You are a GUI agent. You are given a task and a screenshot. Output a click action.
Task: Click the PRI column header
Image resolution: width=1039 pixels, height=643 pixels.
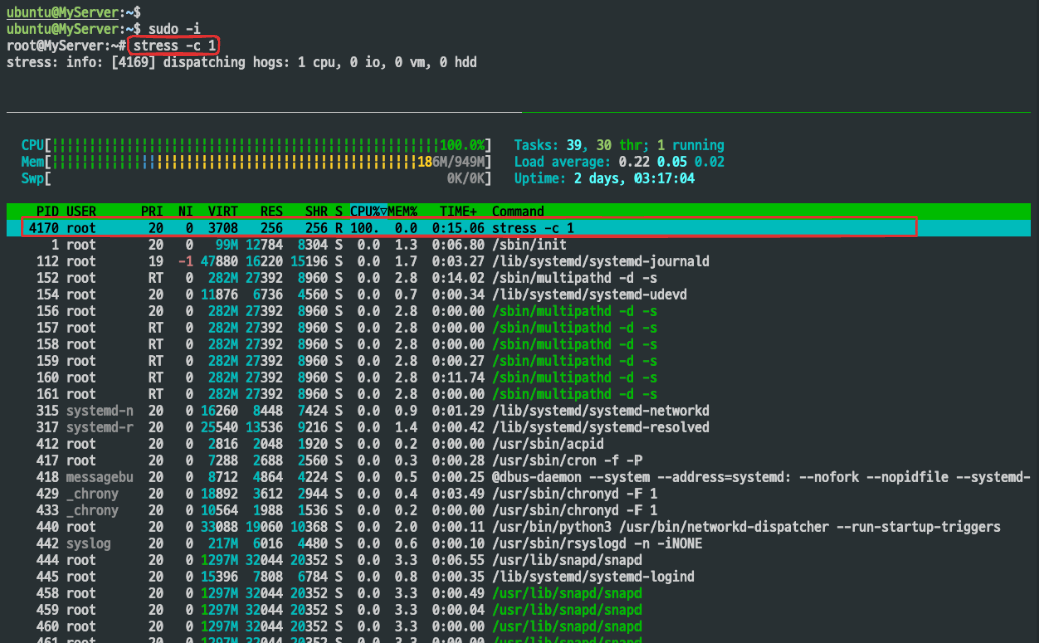coord(152,211)
